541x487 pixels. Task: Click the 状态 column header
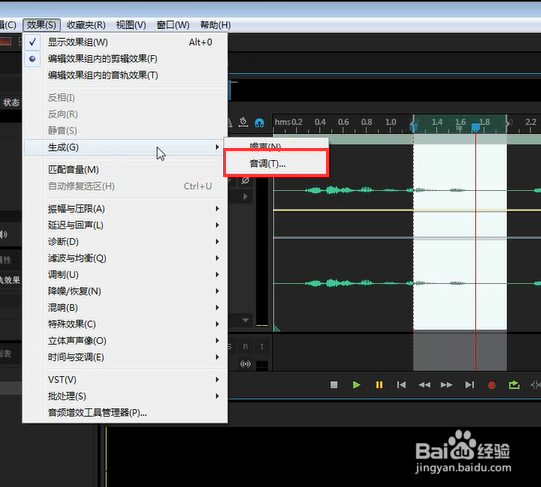(x=10, y=103)
